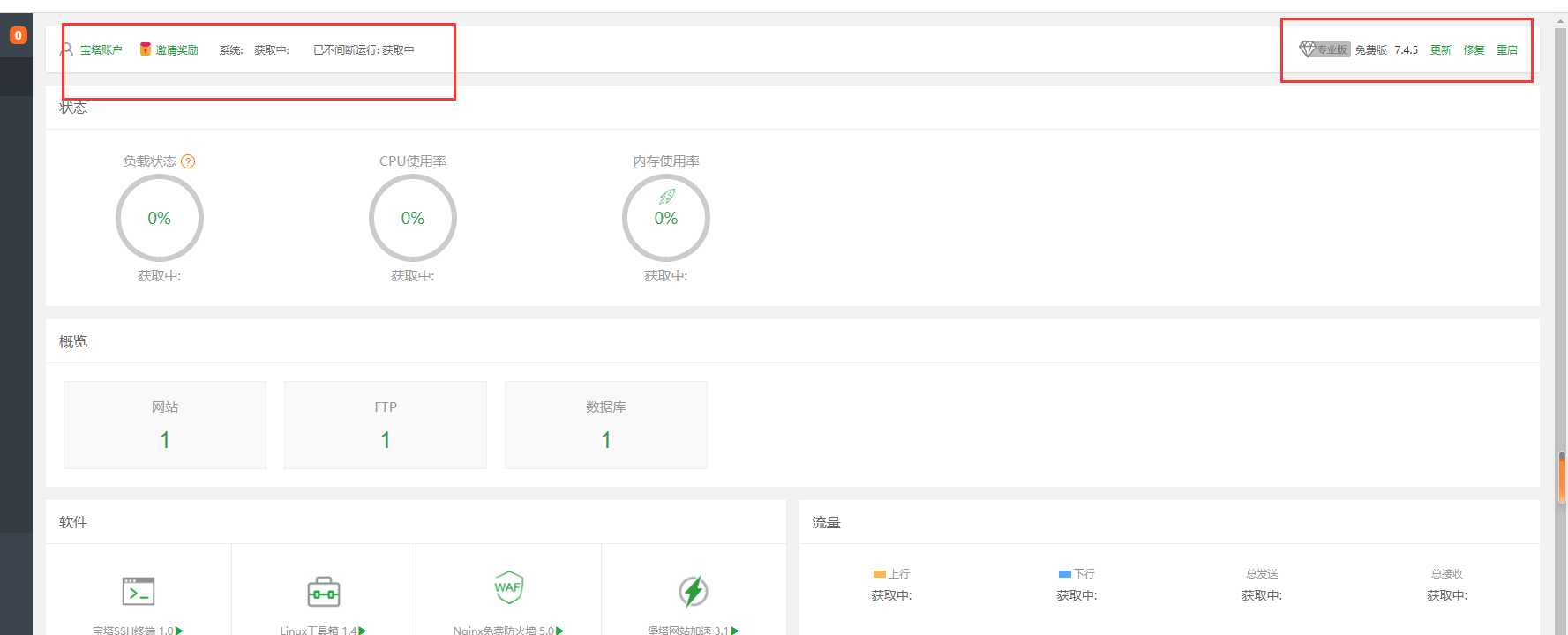
Task: Click the user icon beside 宝塔账户
Action: pos(66,49)
